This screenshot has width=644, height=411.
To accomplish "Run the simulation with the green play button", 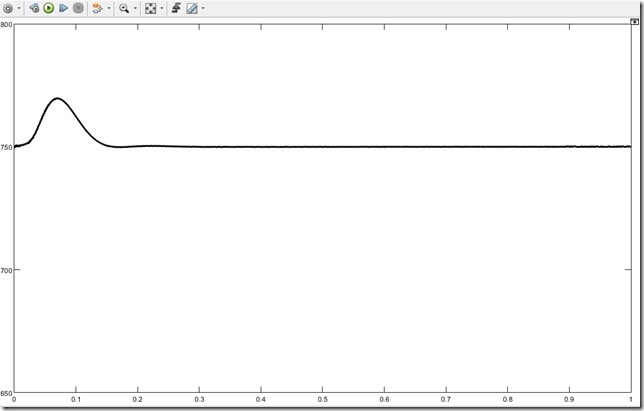I will click(48, 8).
